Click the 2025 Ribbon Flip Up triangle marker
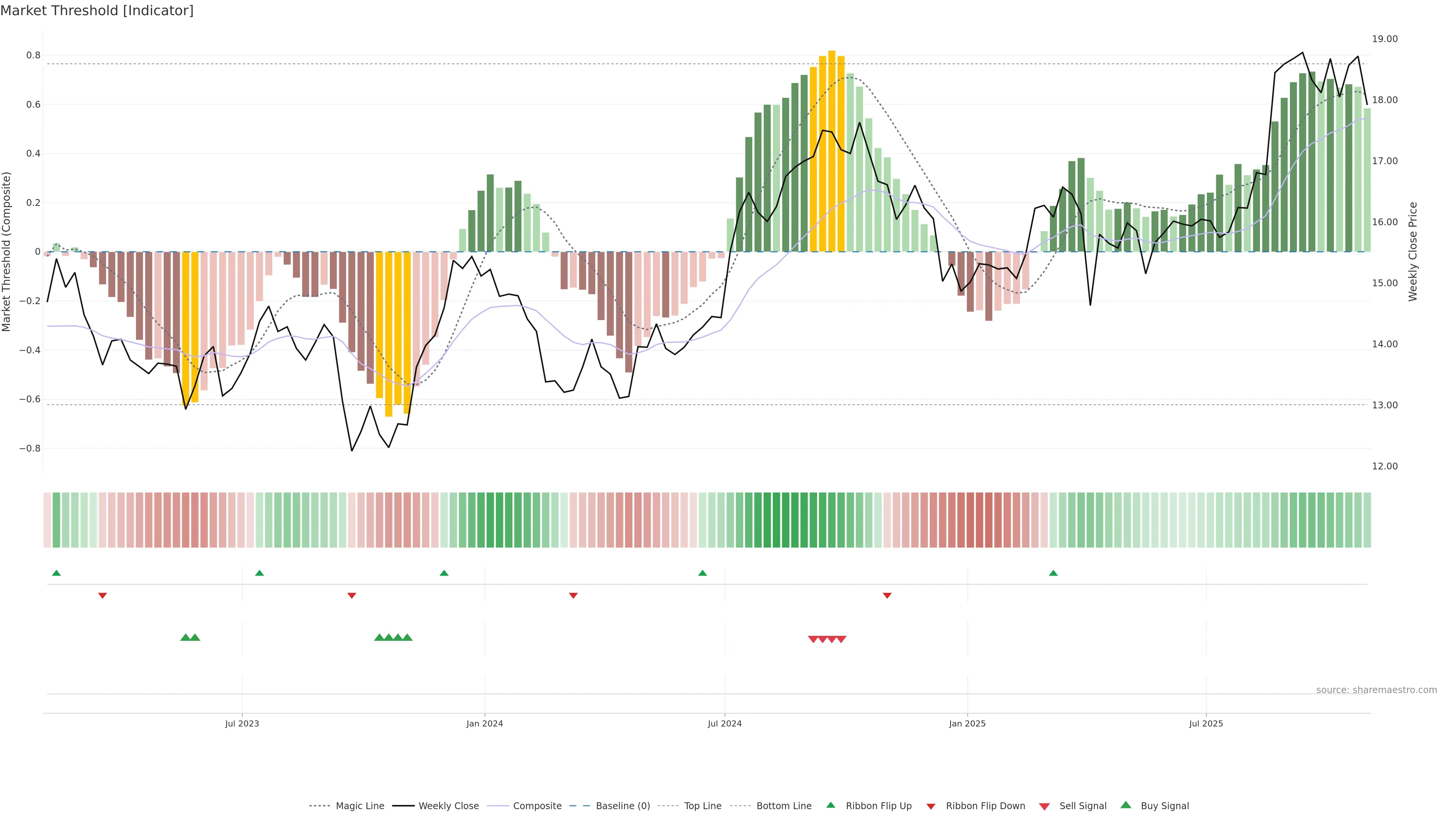Image resolution: width=1456 pixels, height=819 pixels. click(1053, 573)
